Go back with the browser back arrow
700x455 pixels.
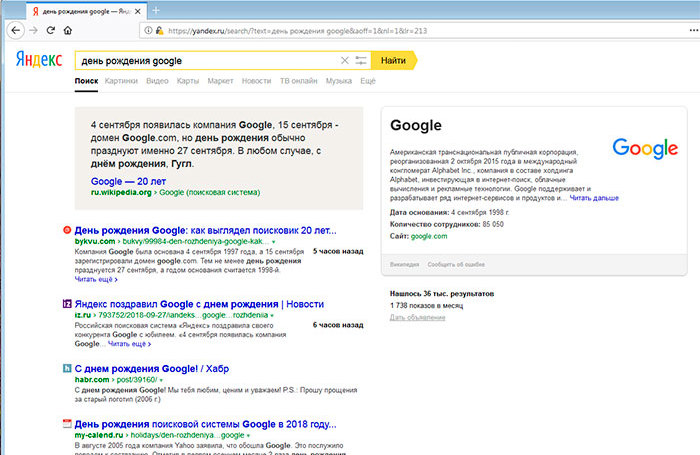16,30
